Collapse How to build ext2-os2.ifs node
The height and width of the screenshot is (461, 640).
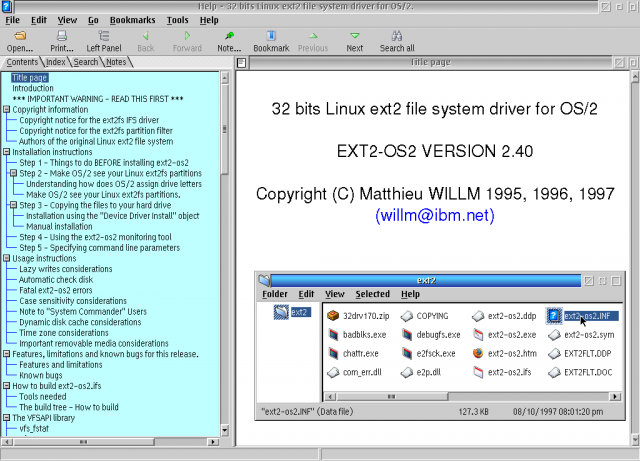[x=6, y=385]
